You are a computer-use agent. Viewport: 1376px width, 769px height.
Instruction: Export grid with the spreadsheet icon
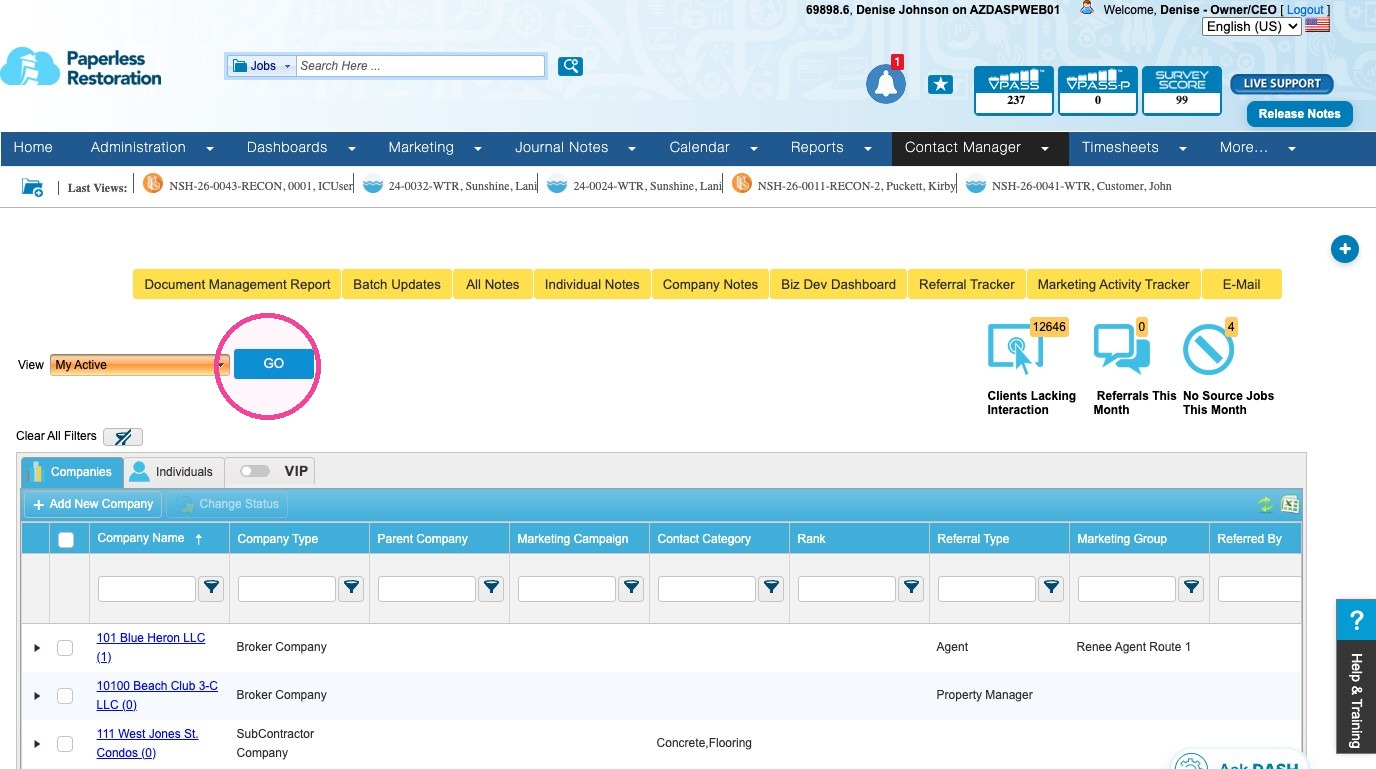pyautogui.click(x=1290, y=505)
